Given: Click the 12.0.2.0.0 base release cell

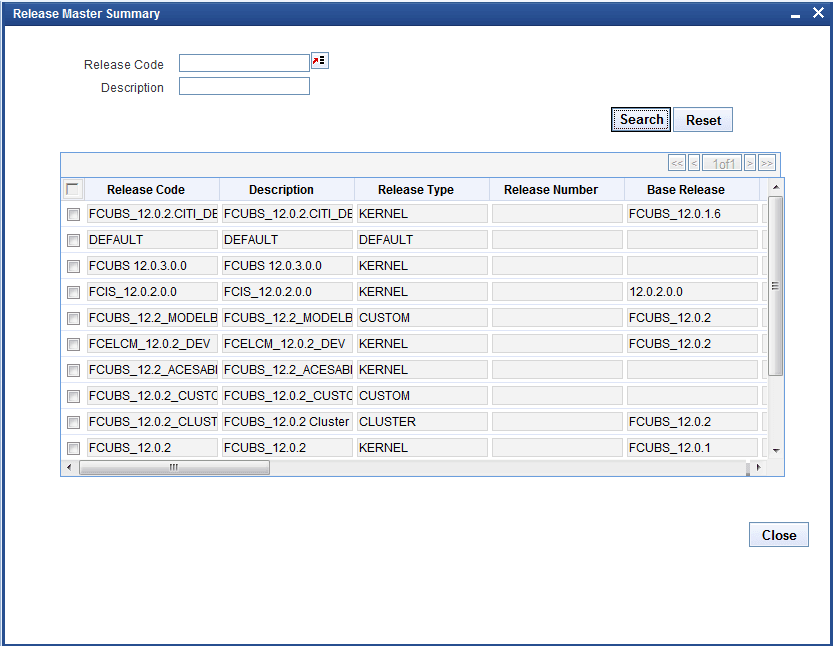Looking at the screenshot, I should pyautogui.click(x=692, y=292).
